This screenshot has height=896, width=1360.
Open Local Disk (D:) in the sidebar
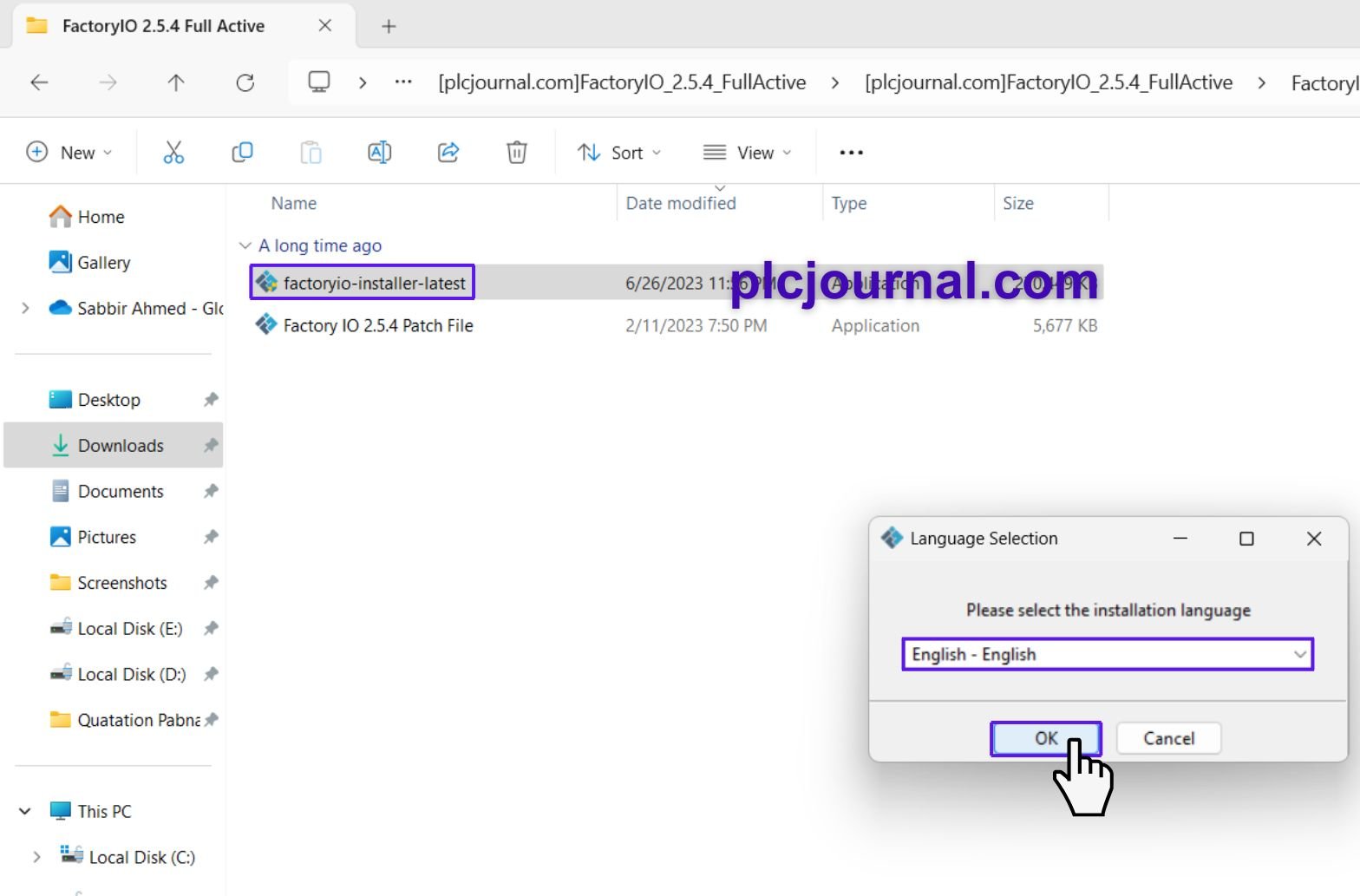tap(118, 675)
